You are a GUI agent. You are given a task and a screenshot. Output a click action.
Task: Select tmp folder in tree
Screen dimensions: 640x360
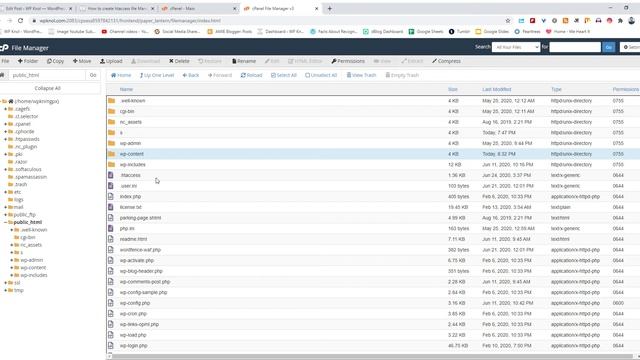pos(19,290)
